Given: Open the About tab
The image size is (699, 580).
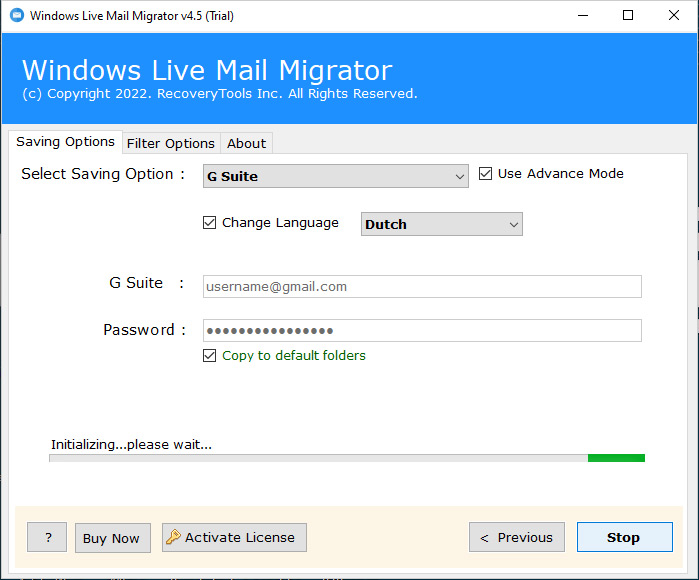Looking at the screenshot, I should (x=247, y=144).
